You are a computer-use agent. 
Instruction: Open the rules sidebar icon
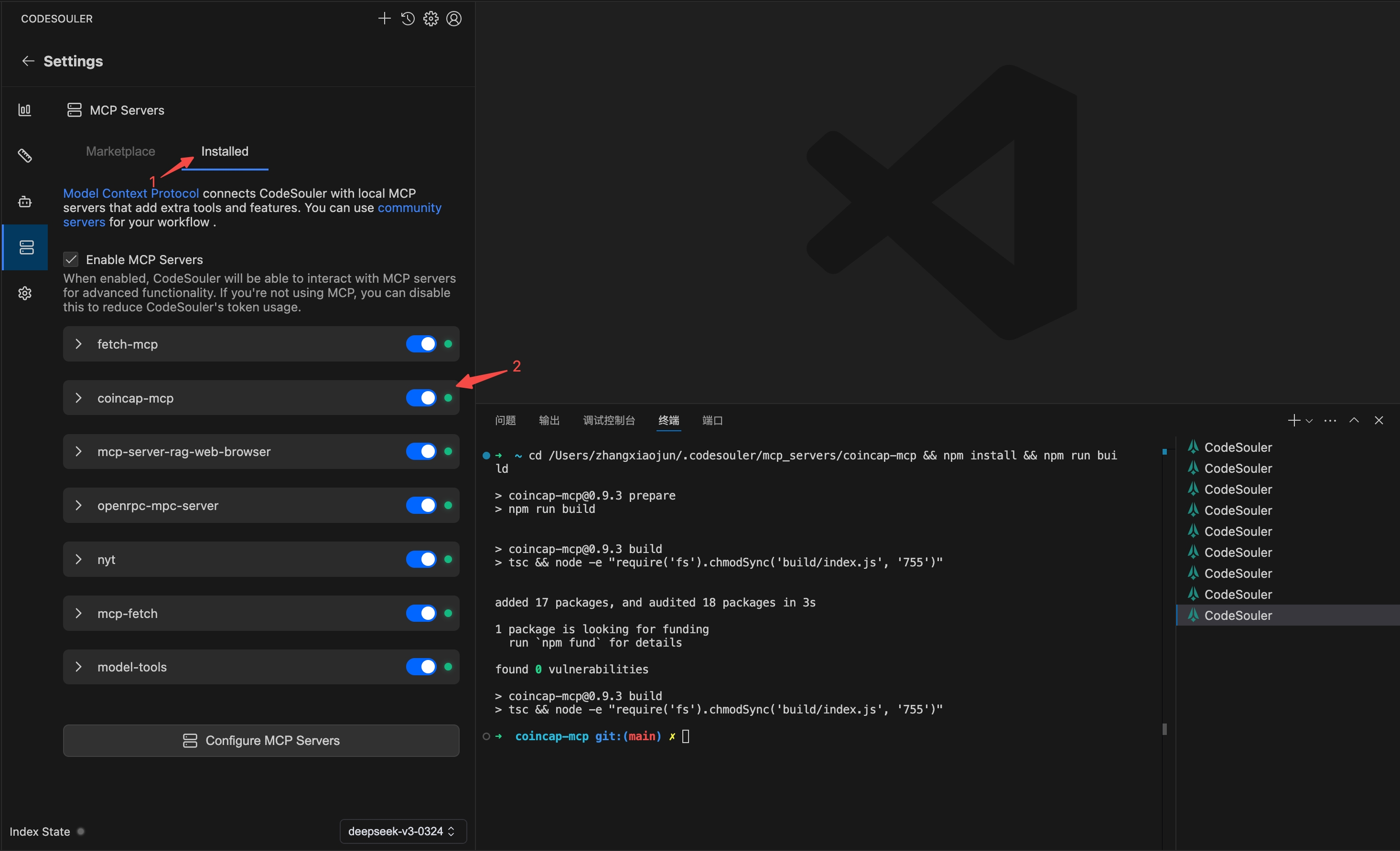25,156
